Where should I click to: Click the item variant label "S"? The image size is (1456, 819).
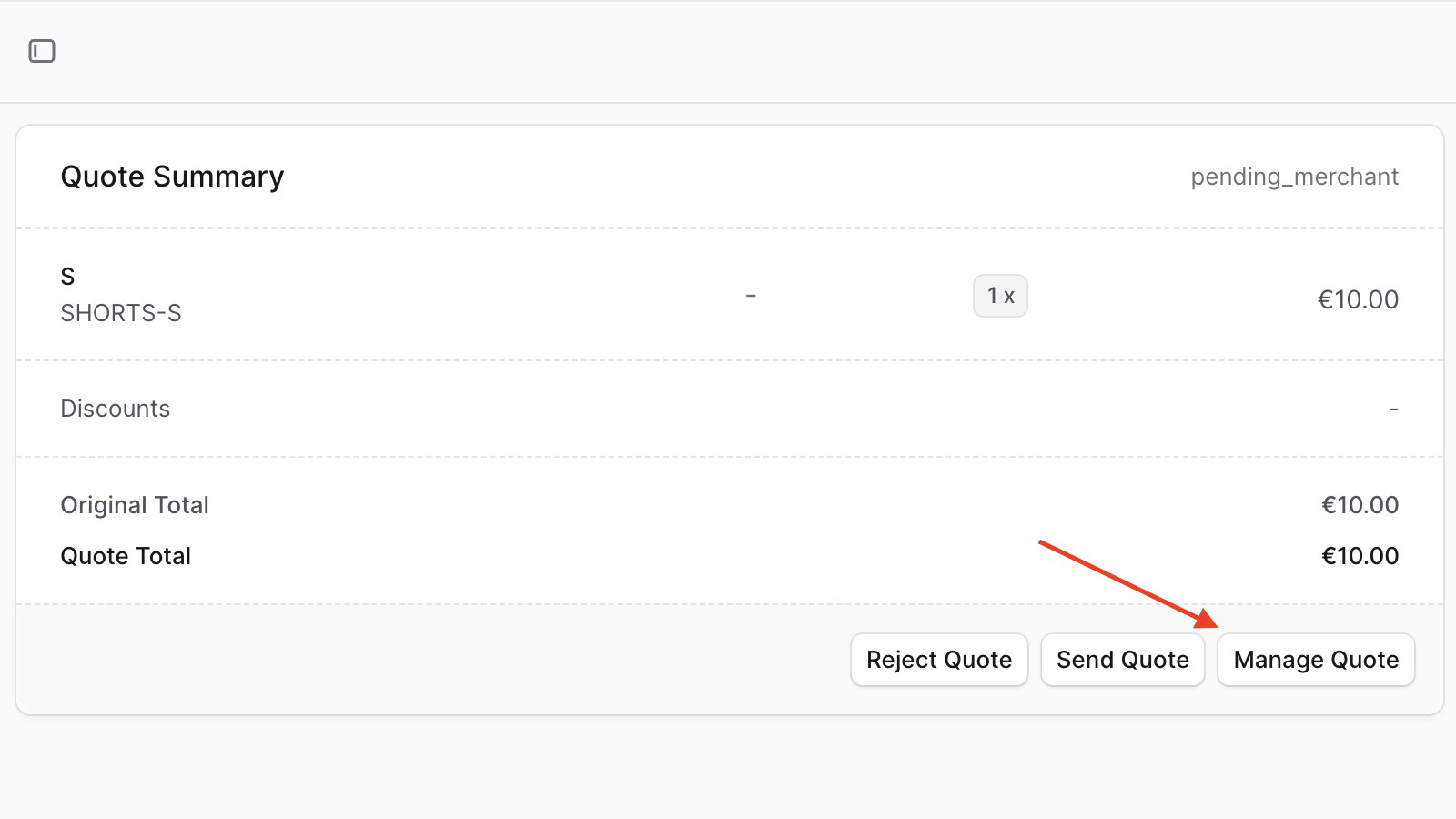(67, 277)
